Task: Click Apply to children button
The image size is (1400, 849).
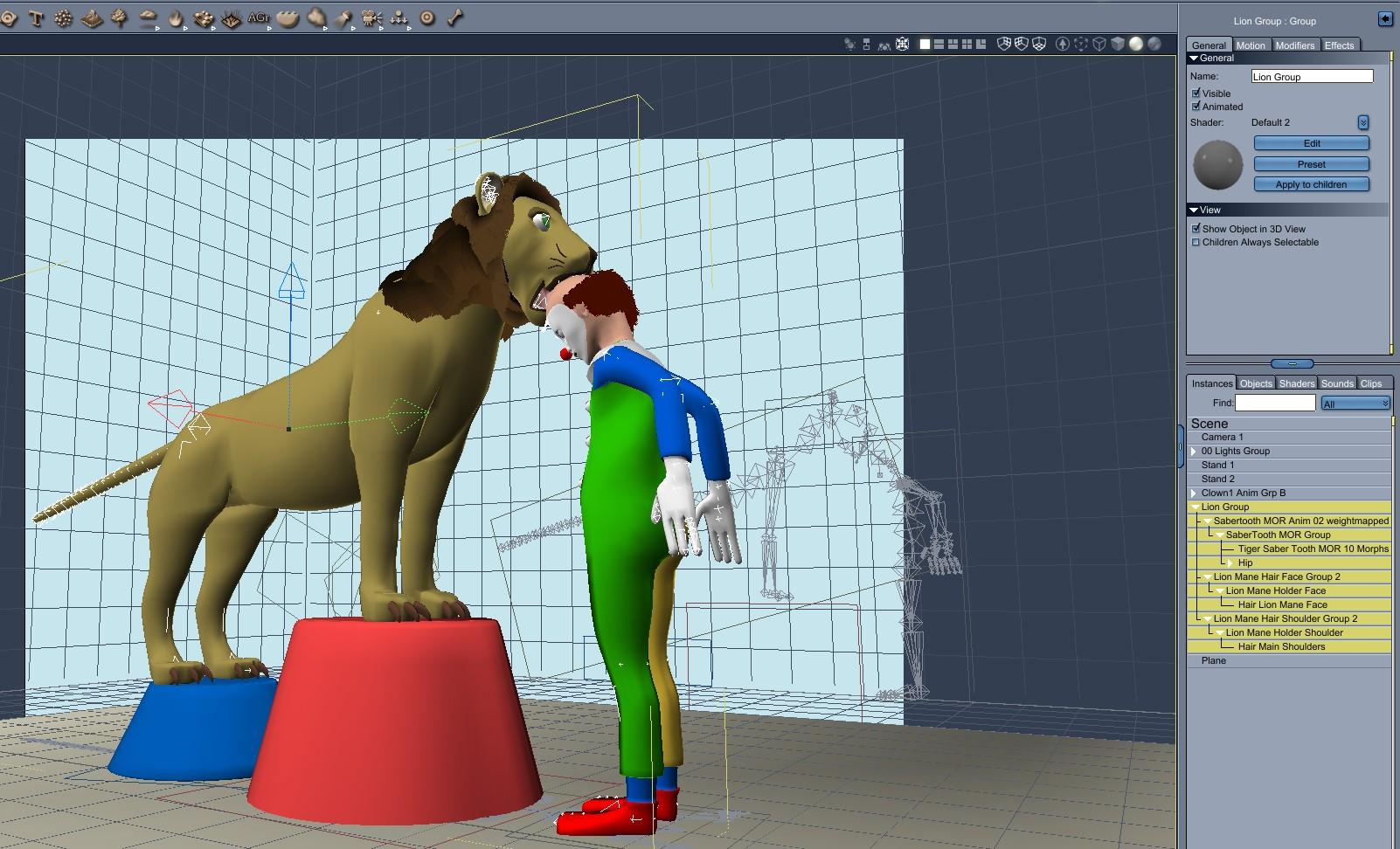Action: [x=1311, y=184]
